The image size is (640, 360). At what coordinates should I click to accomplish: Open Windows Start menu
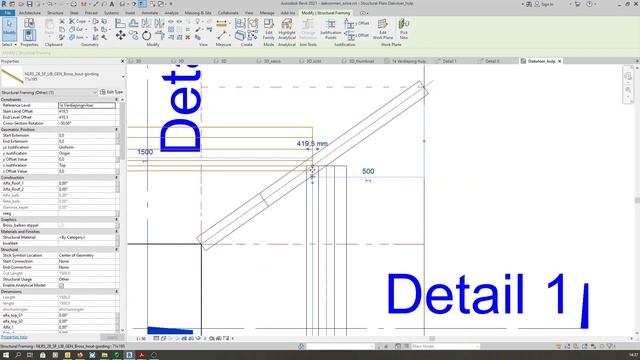tap(6, 355)
